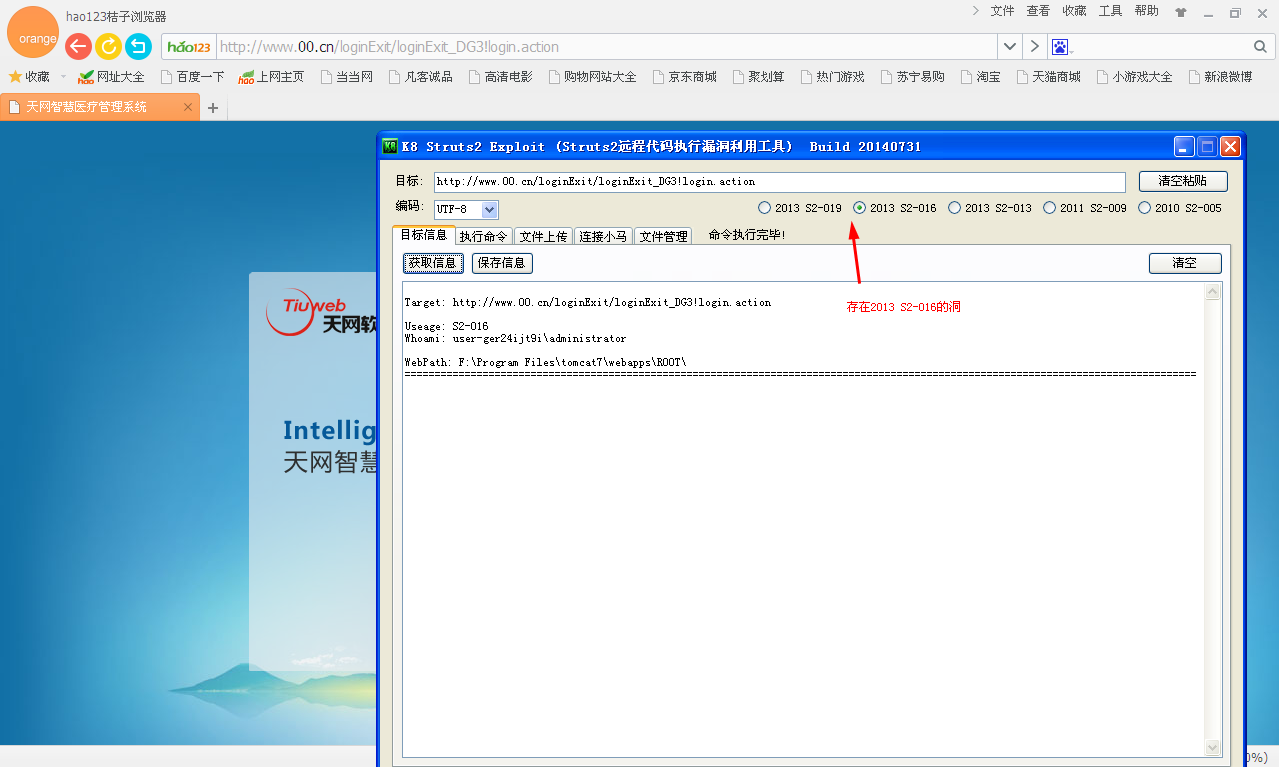
Task: Click the output area scroll up arrow
Action: point(1214,292)
